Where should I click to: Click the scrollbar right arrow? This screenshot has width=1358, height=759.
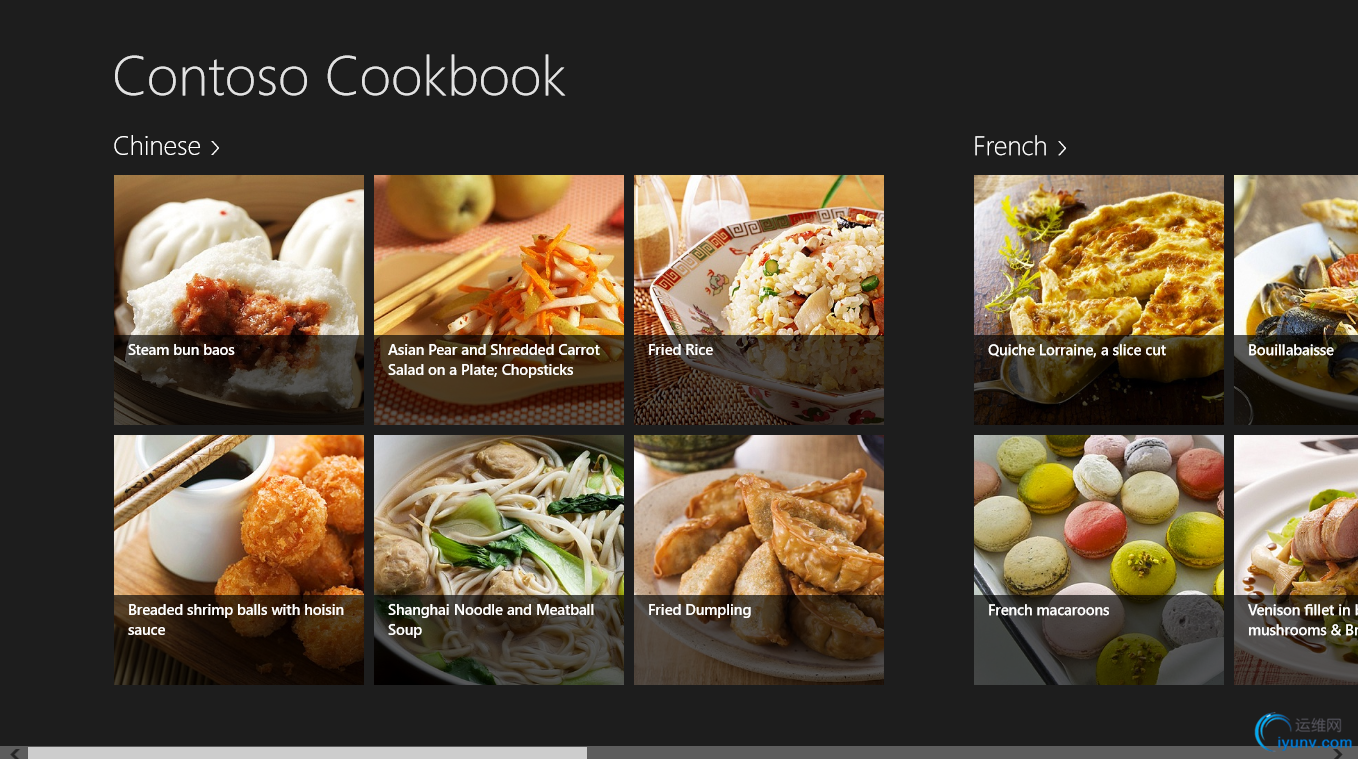point(1340,753)
